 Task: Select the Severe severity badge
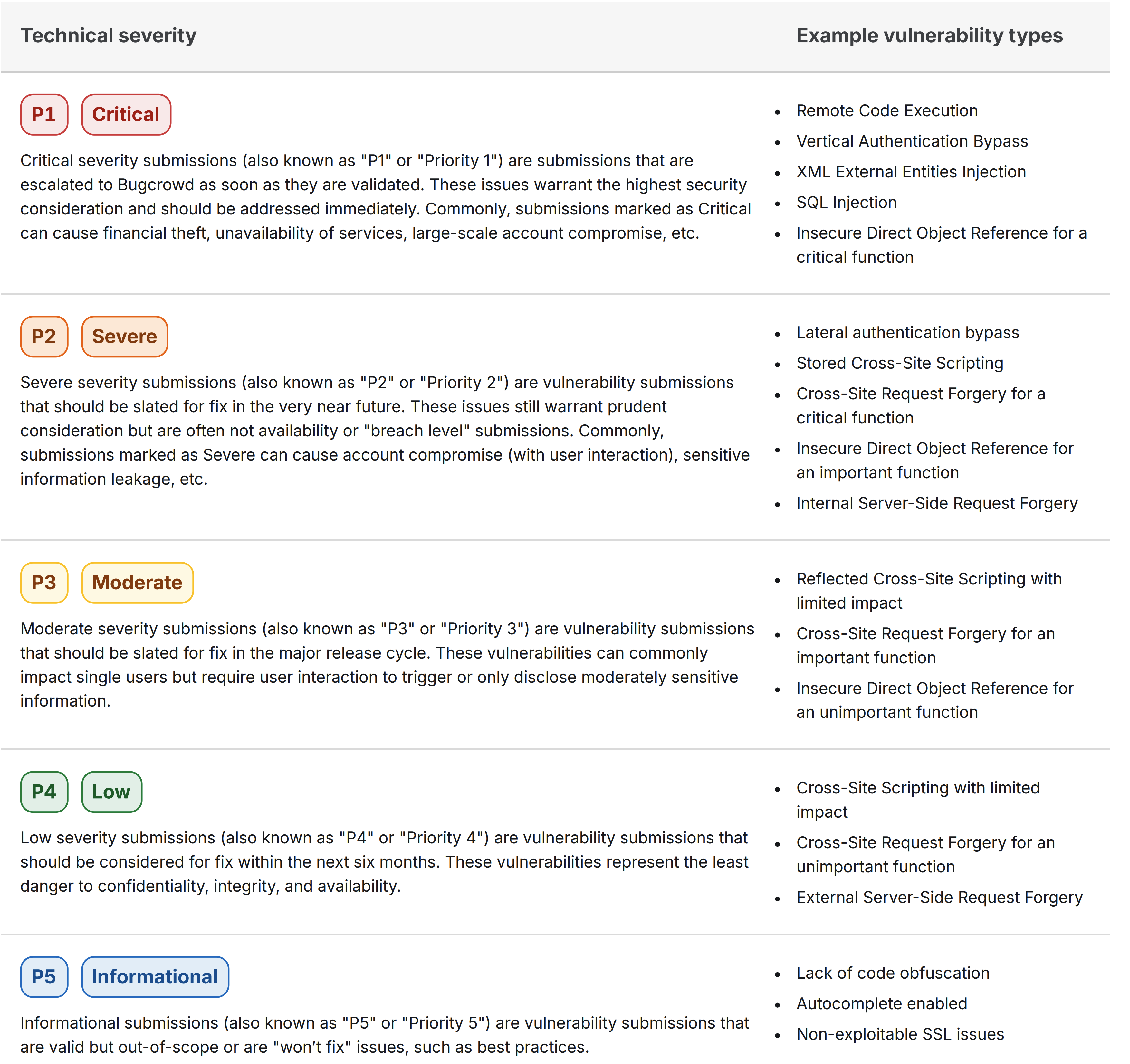tap(124, 337)
